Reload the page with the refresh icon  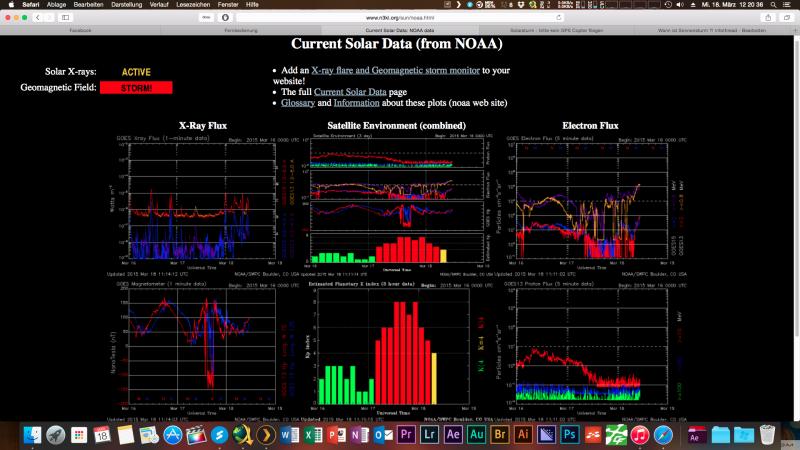click(x=559, y=17)
